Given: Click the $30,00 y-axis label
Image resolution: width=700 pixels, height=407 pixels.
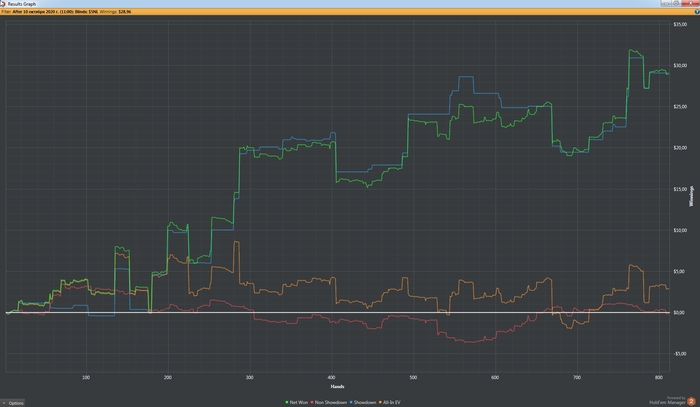Looking at the screenshot, I should [x=680, y=66].
